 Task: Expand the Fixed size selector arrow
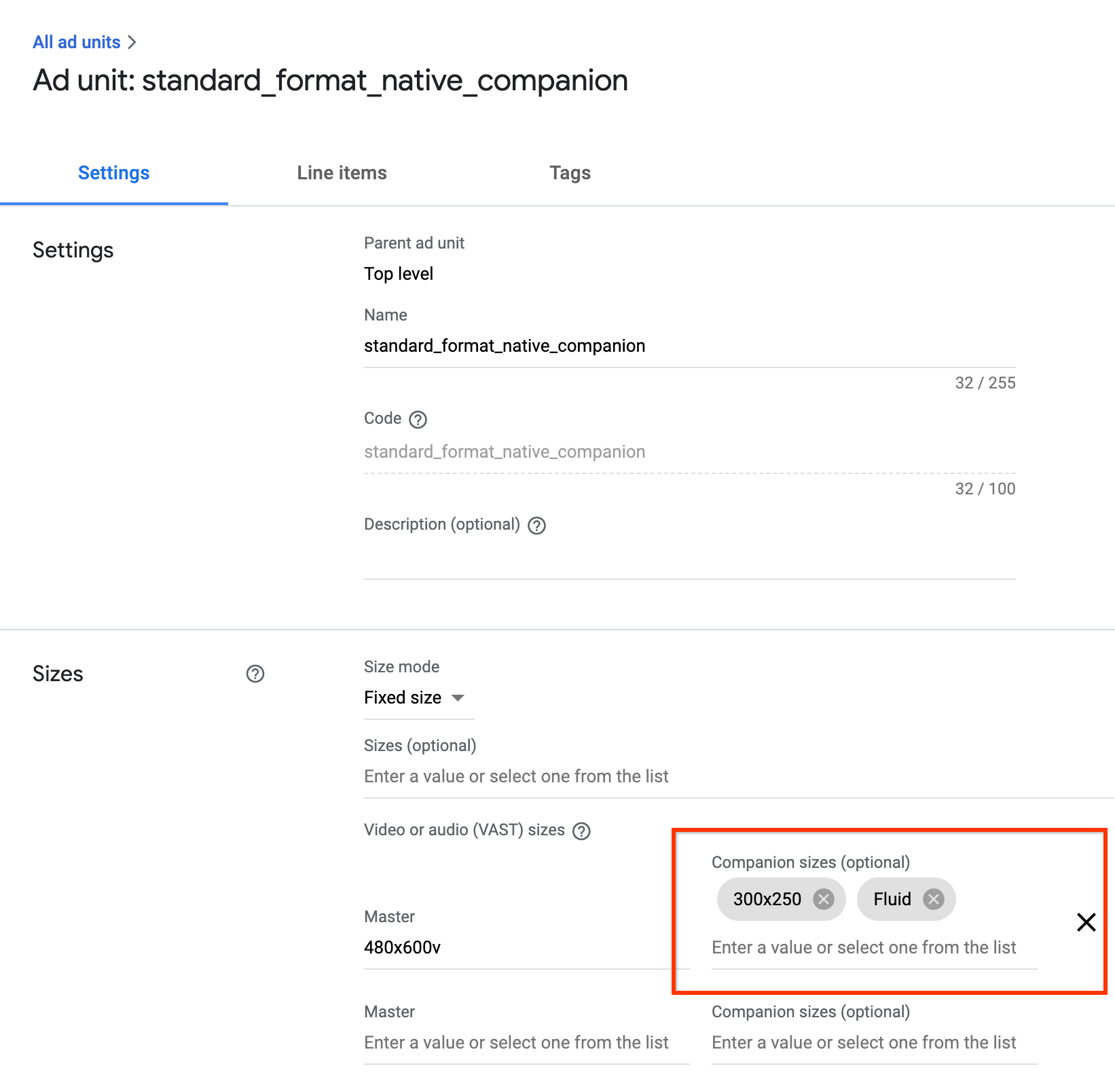click(458, 697)
